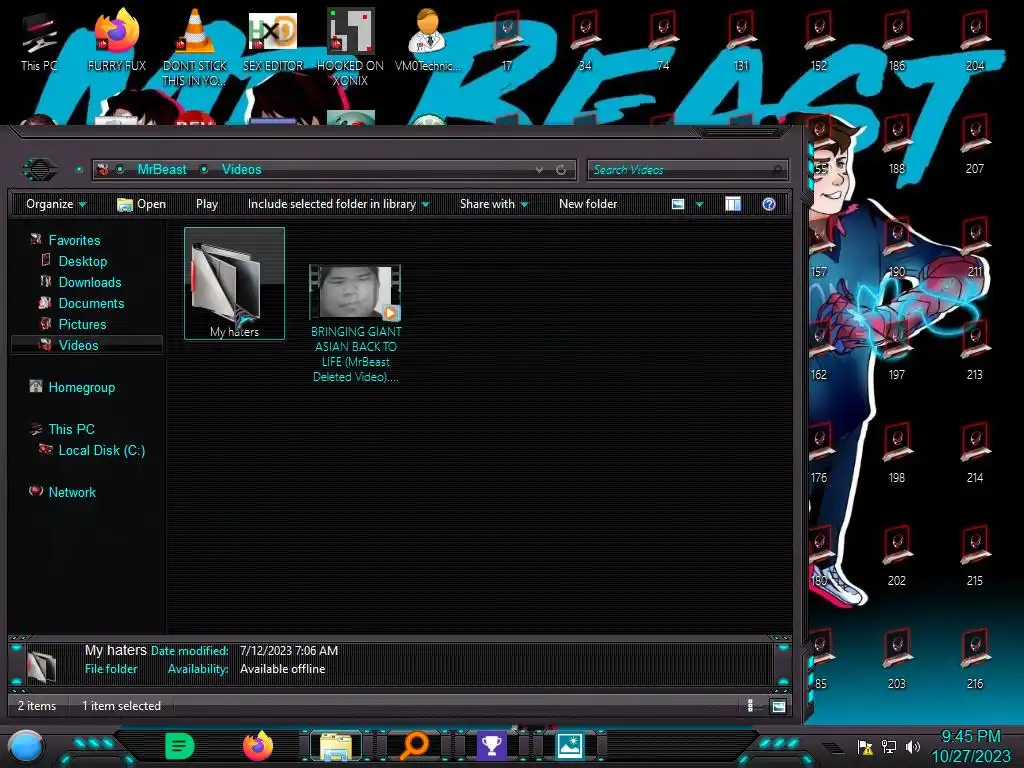Select desktop icon labeled 214
Image resolution: width=1024 pixels, height=768 pixels.
[x=975, y=453]
